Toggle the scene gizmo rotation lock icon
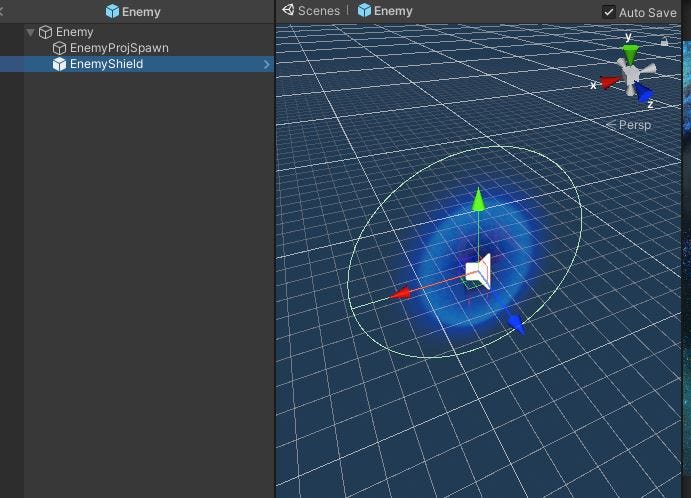 tap(665, 42)
